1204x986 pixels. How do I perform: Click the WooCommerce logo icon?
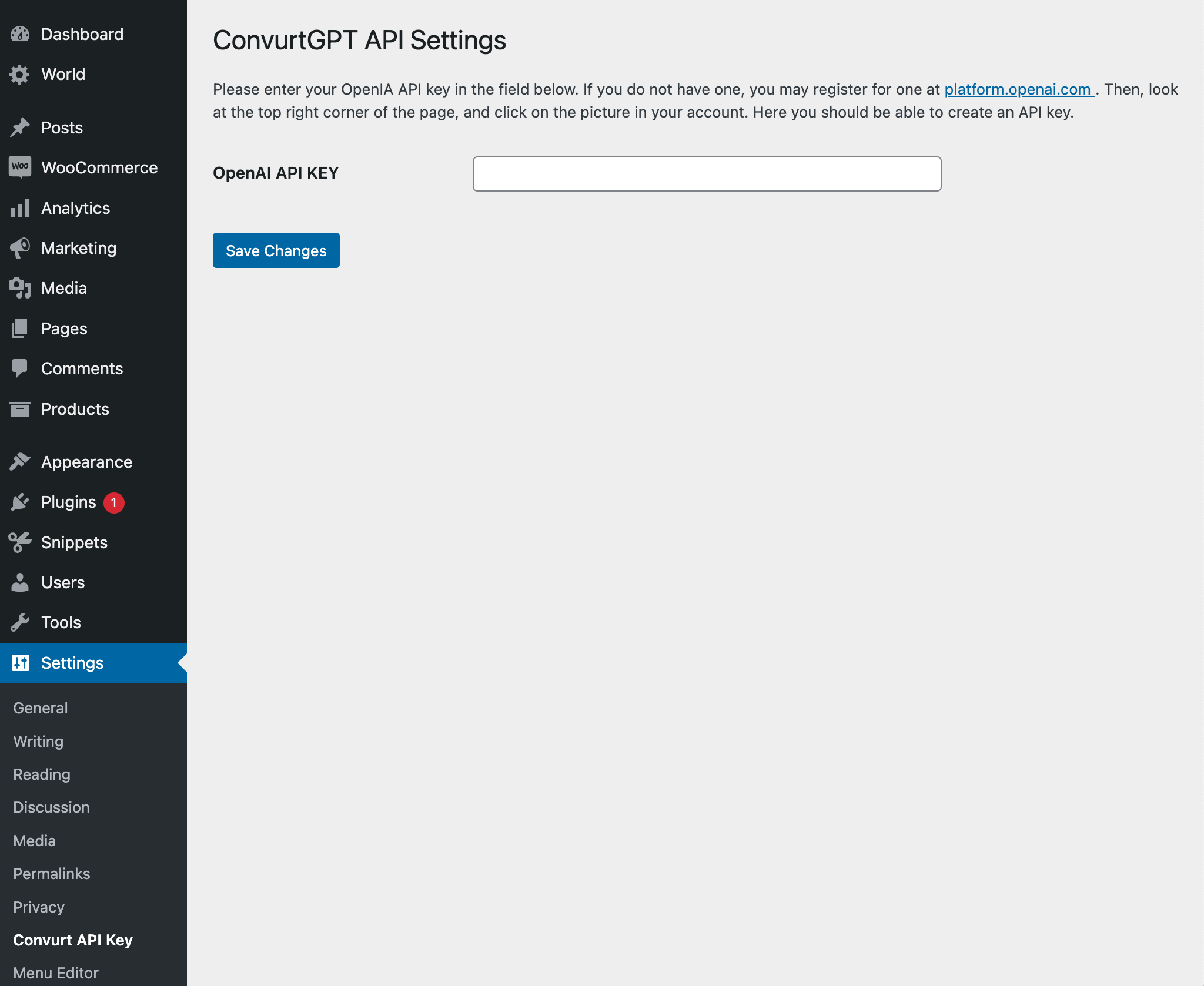20,167
